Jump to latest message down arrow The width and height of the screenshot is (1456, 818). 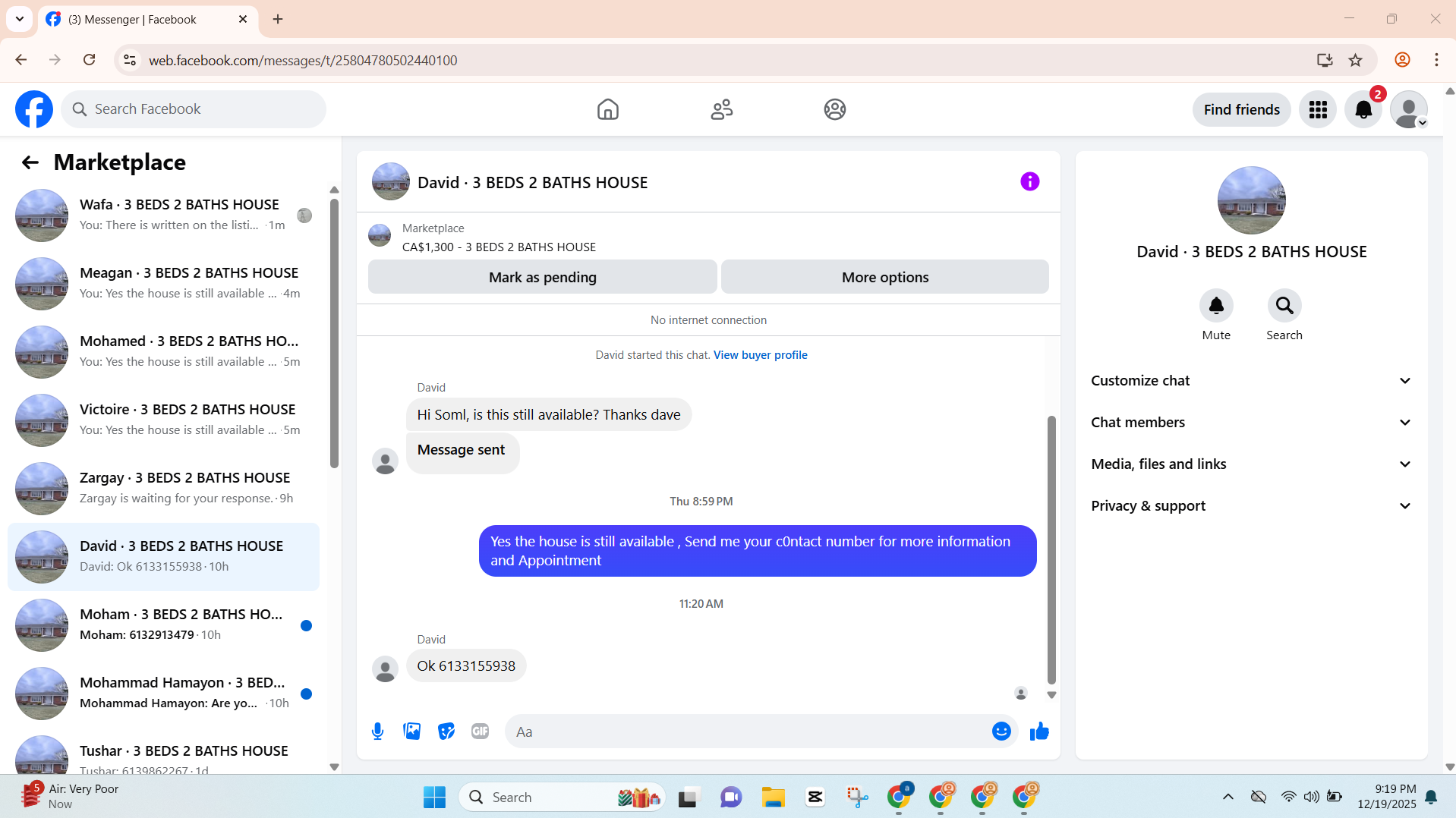(1051, 695)
